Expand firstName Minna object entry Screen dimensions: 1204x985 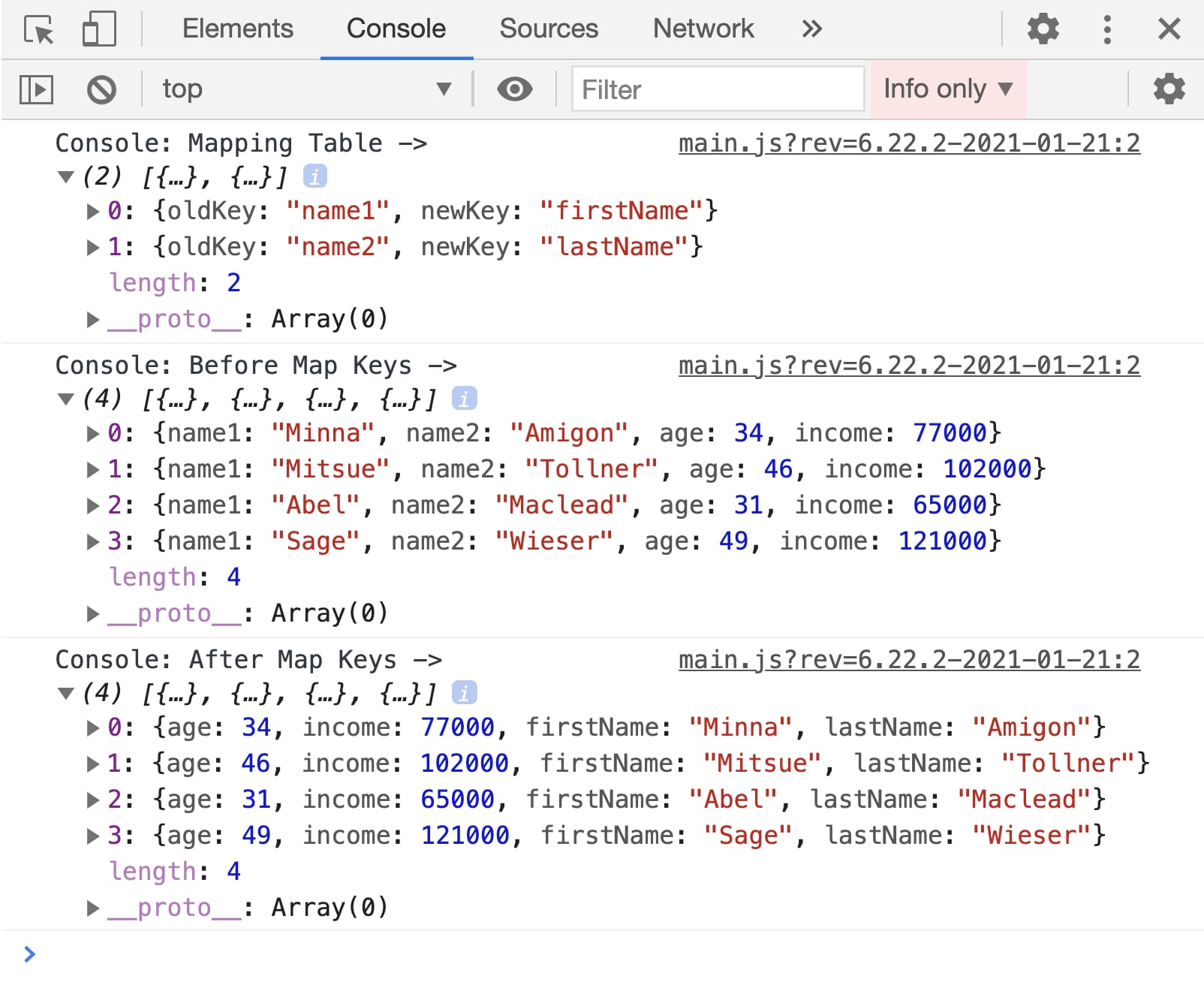92,727
